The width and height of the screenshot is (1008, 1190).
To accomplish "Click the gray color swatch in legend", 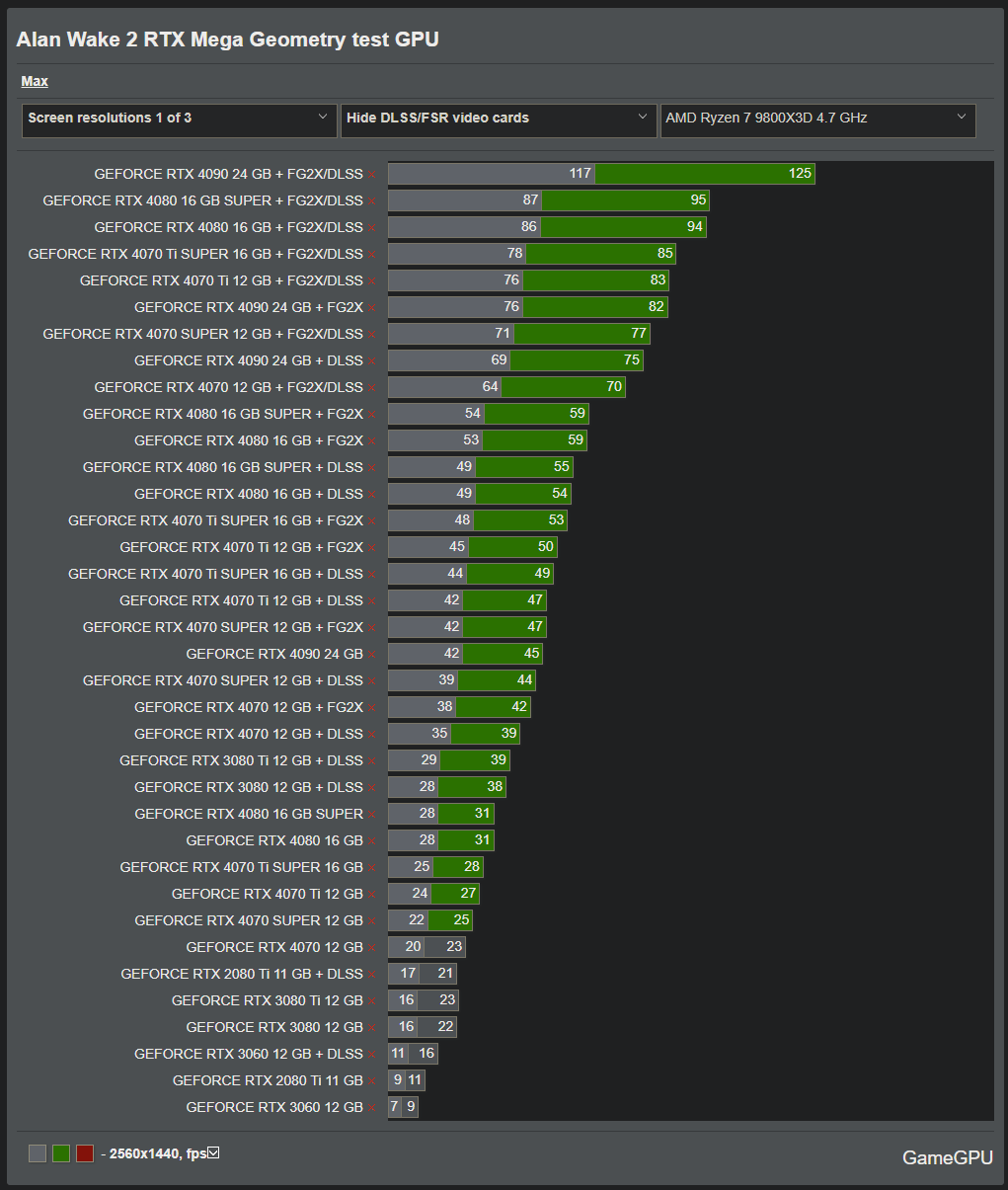I will tap(38, 1153).
